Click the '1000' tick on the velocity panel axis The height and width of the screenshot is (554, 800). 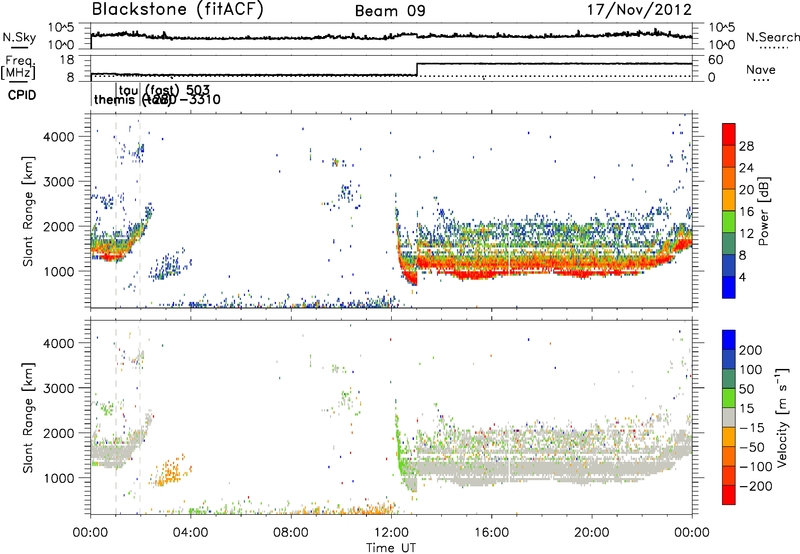coord(59,478)
